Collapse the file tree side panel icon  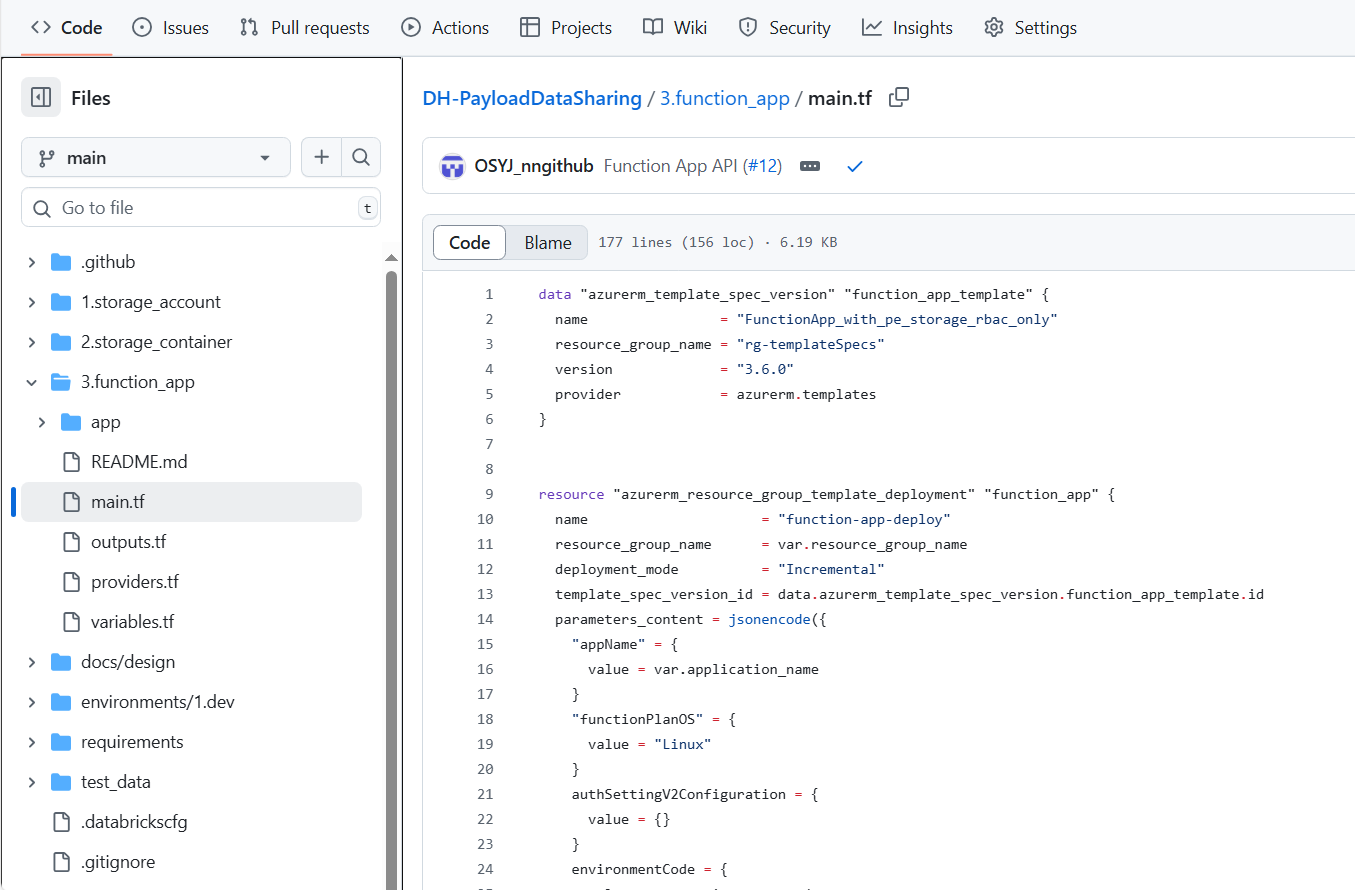(41, 98)
